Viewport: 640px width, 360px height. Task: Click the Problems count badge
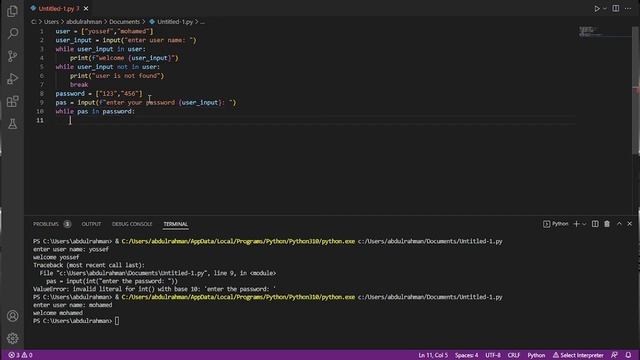[x=67, y=224]
